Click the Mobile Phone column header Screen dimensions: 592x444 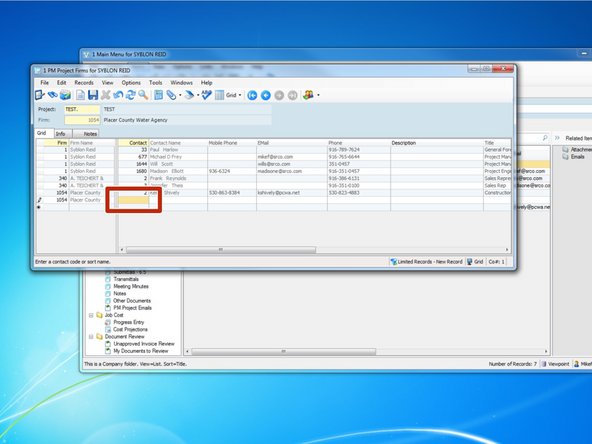coord(232,143)
